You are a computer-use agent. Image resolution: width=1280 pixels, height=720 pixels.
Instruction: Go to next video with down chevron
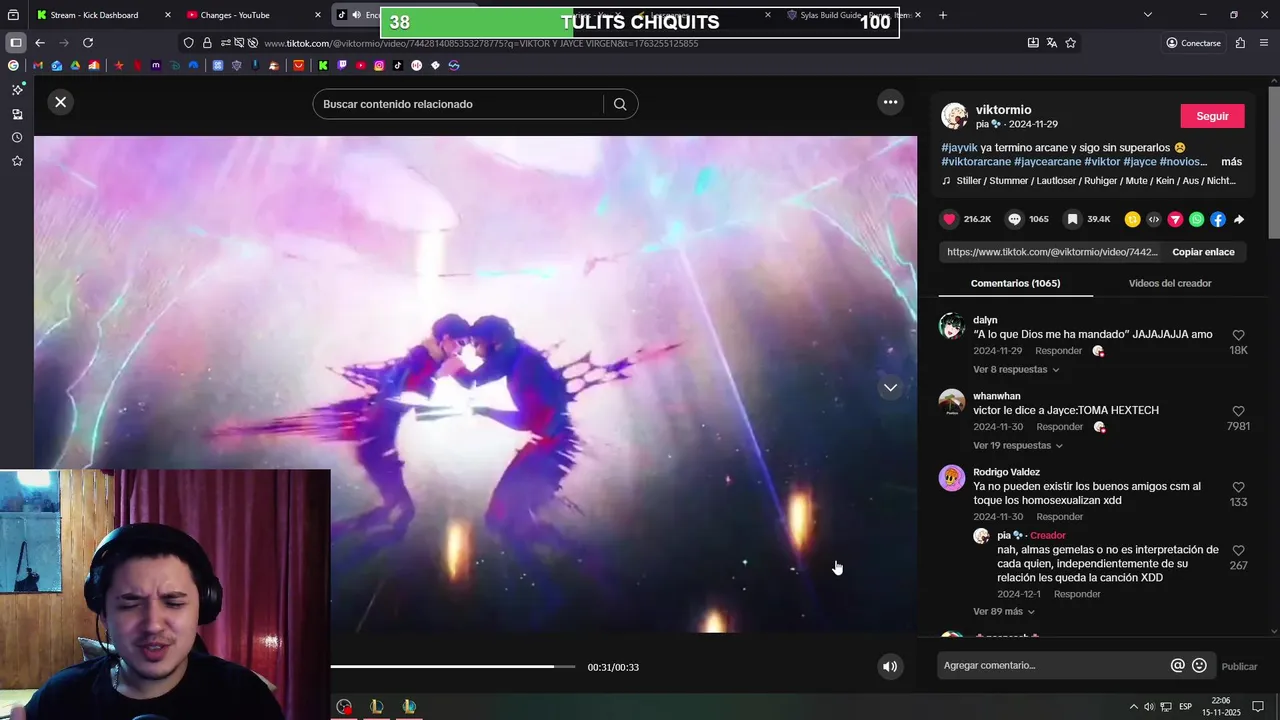(x=890, y=387)
